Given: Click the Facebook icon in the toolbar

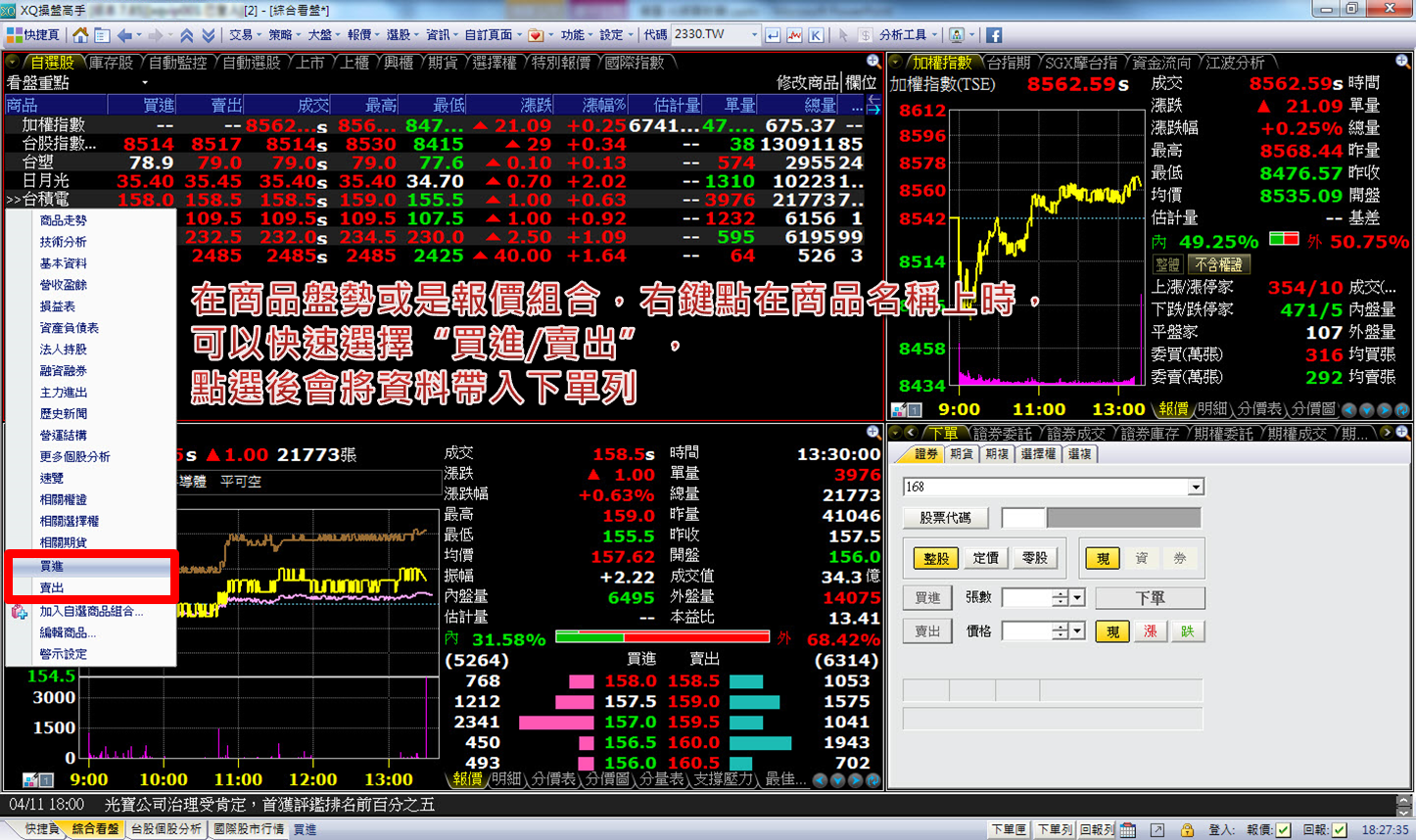Looking at the screenshot, I should 993,35.
